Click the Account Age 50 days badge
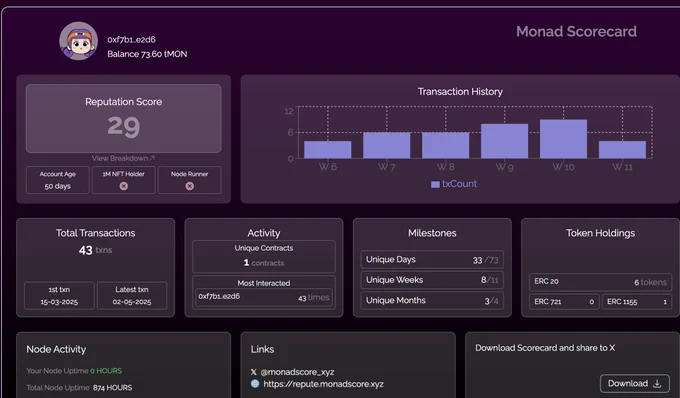Screen dimensions: 680x398 click(58, 180)
